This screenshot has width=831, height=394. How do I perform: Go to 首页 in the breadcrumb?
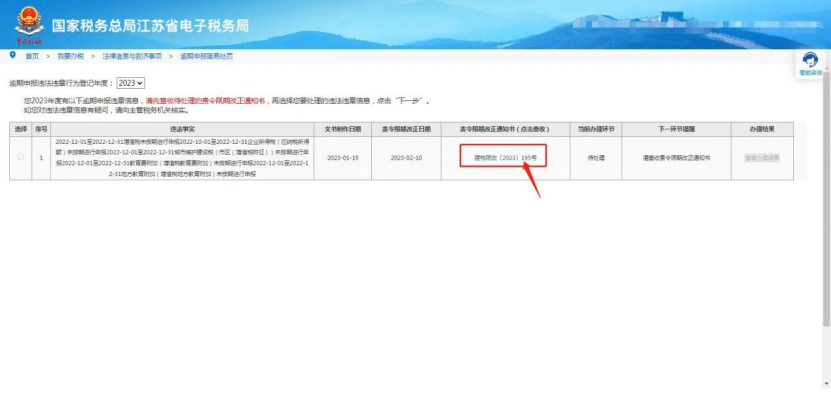32,56
